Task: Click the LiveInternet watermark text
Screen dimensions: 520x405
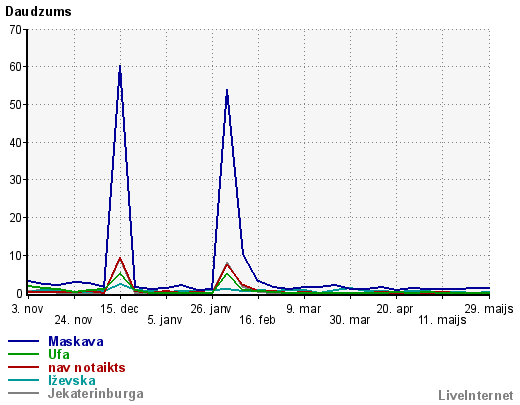Action: 476,395
